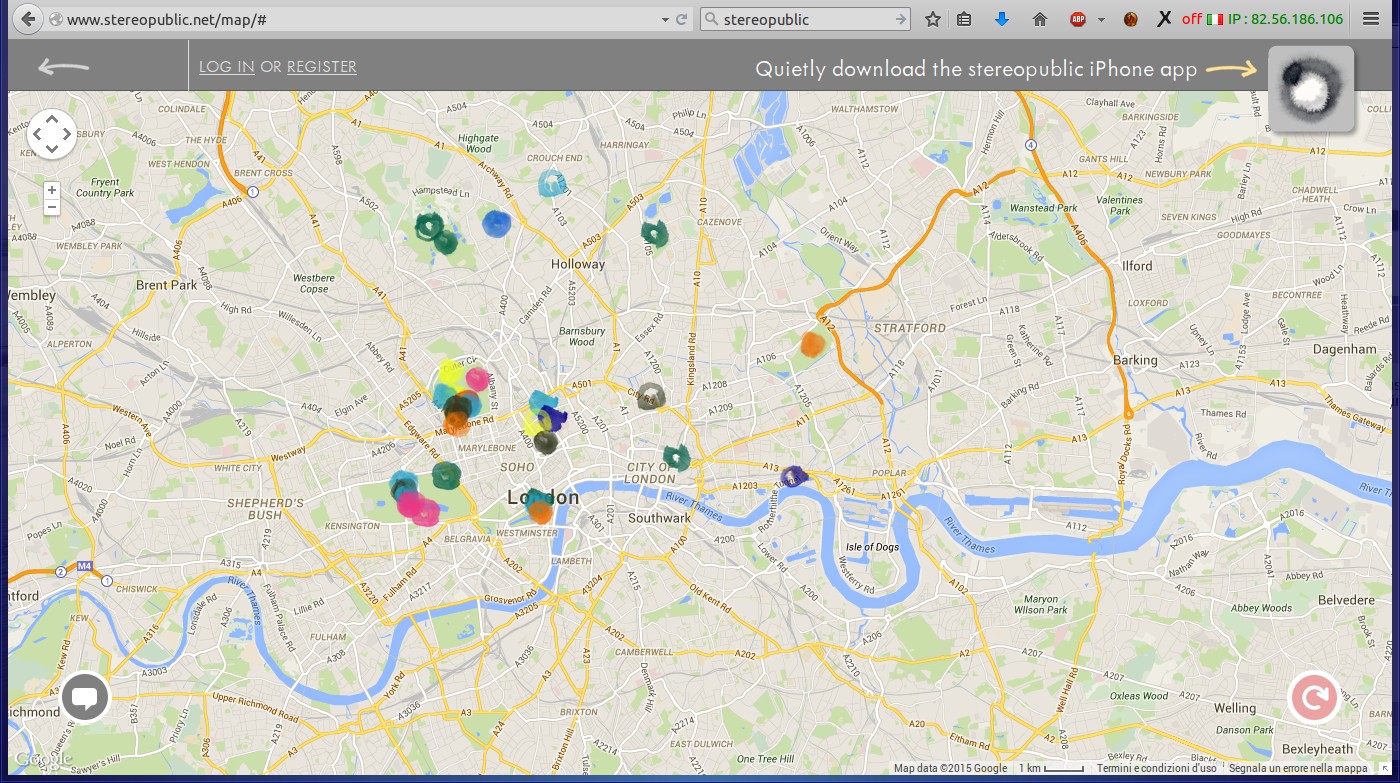This screenshot has width=1400, height=783.
Task: Select the dark green marker at City of London
Action: (677, 458)
